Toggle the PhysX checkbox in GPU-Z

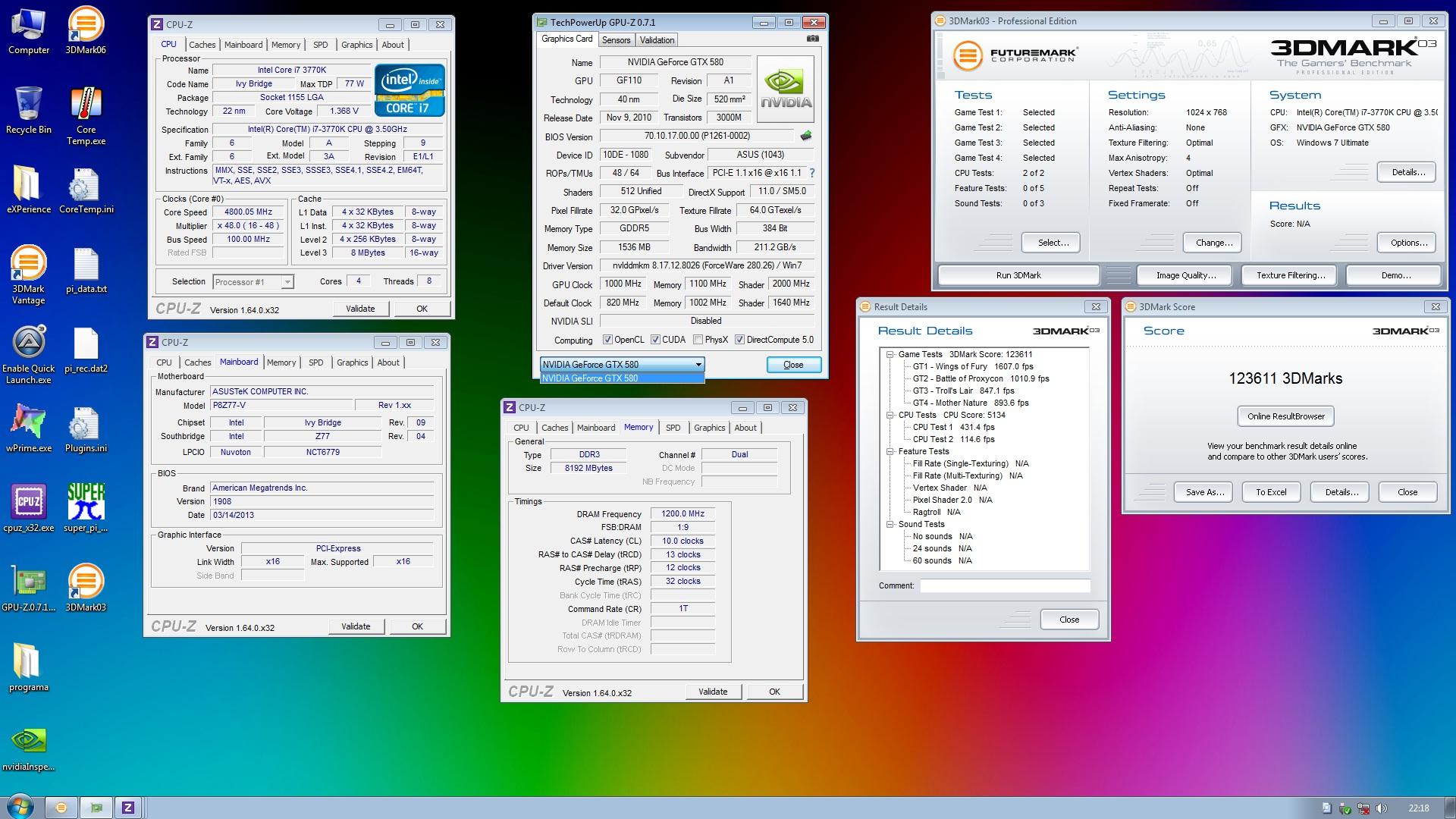(698, 340)
